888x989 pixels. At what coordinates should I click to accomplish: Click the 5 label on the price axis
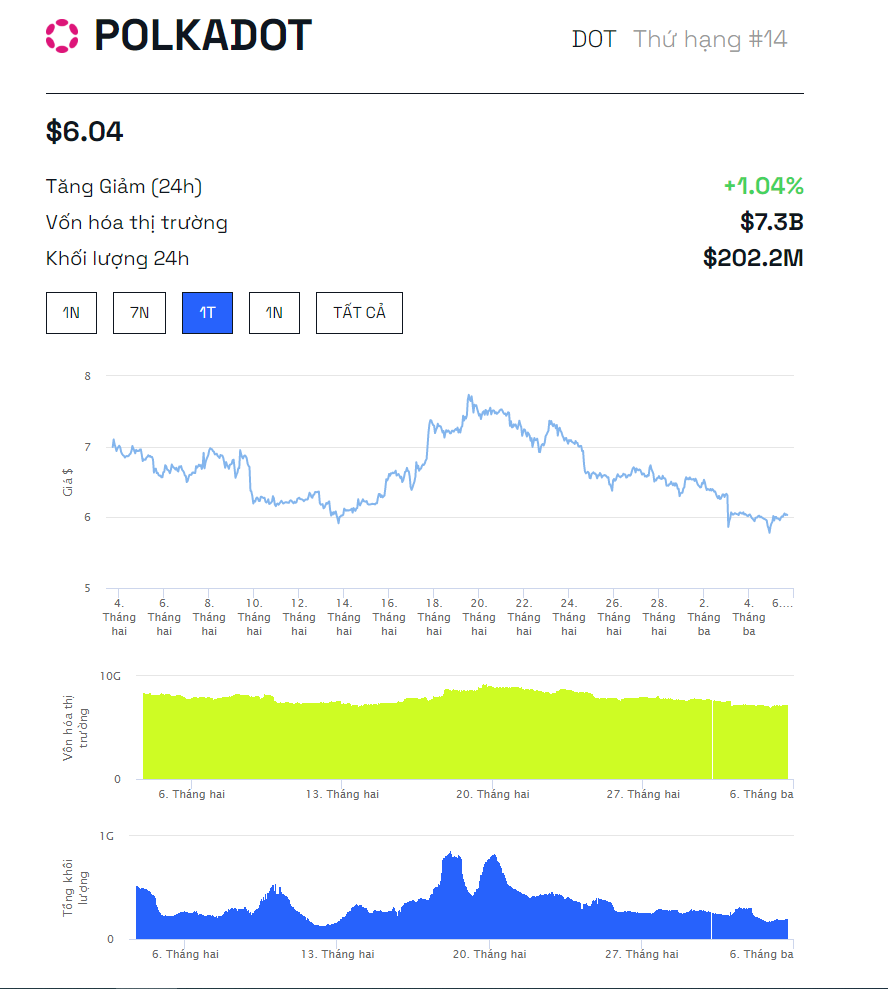click(x=88, y=588)
